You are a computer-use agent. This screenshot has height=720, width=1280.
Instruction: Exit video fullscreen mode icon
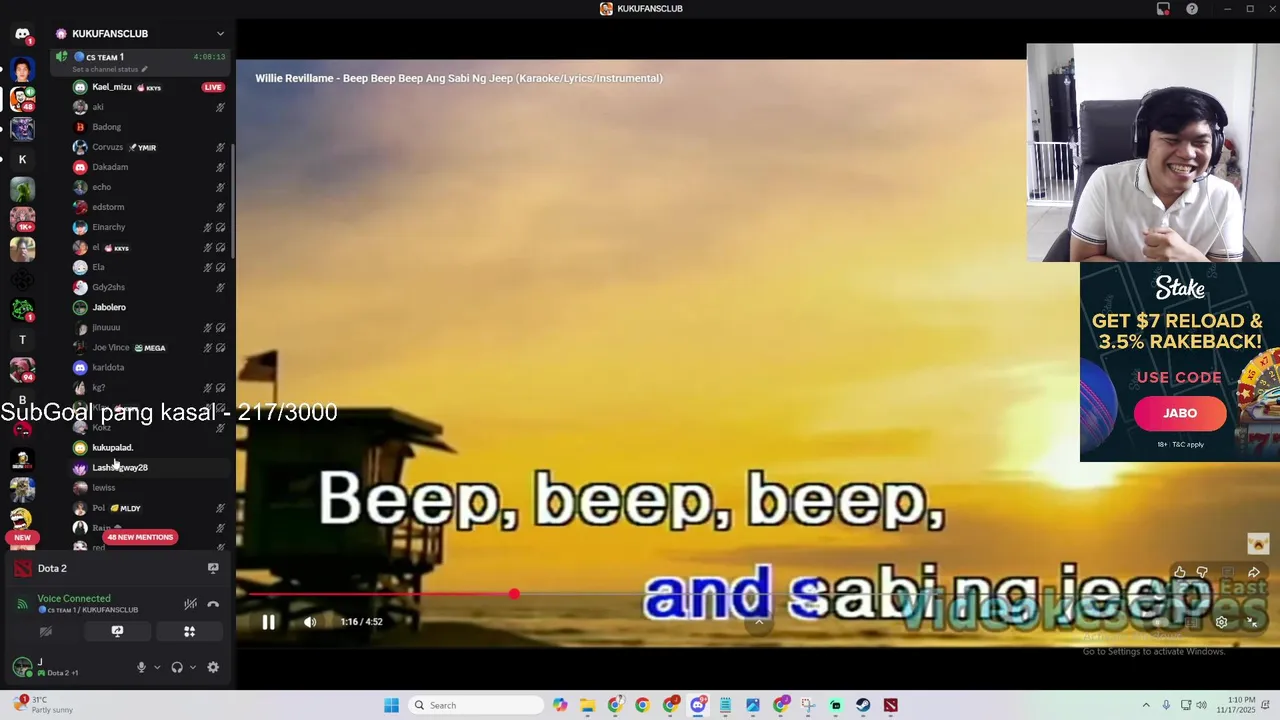[x=1252, y=622]
